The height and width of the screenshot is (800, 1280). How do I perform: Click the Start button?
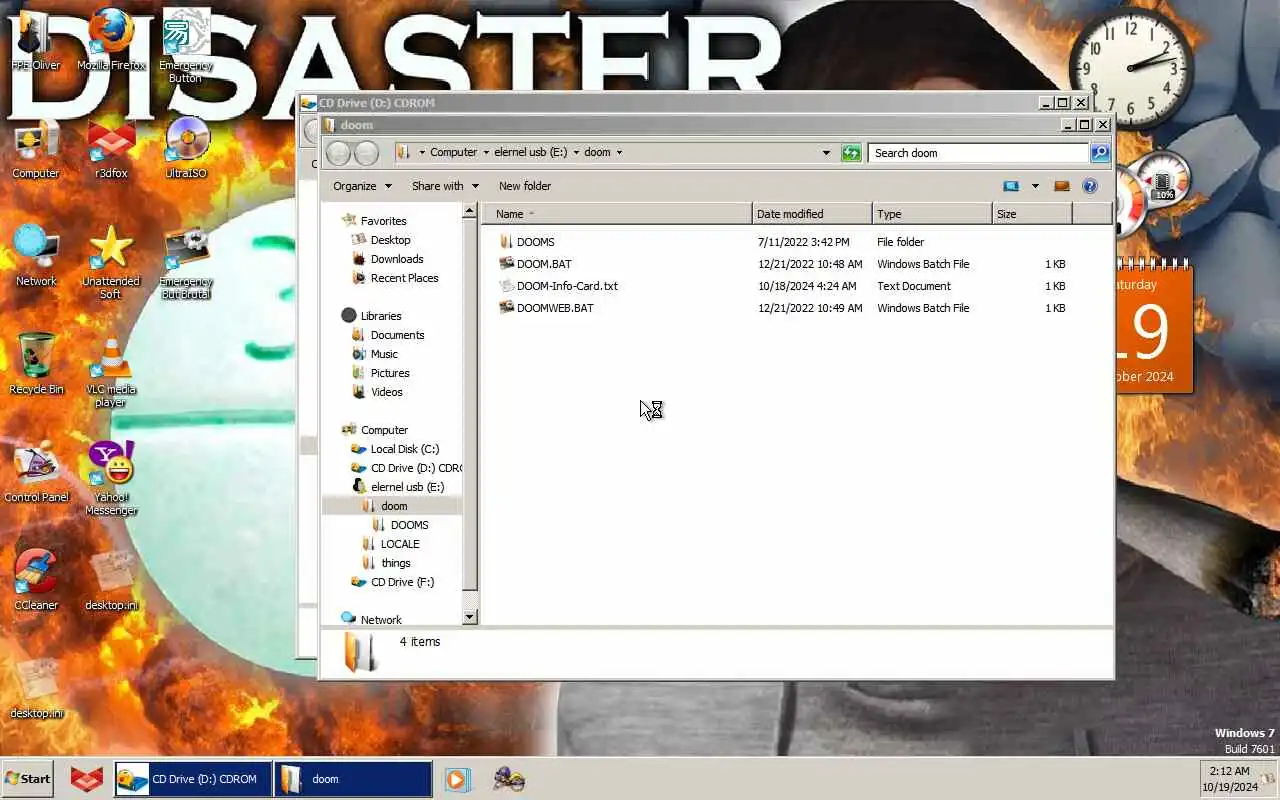(x=28, y=779)
